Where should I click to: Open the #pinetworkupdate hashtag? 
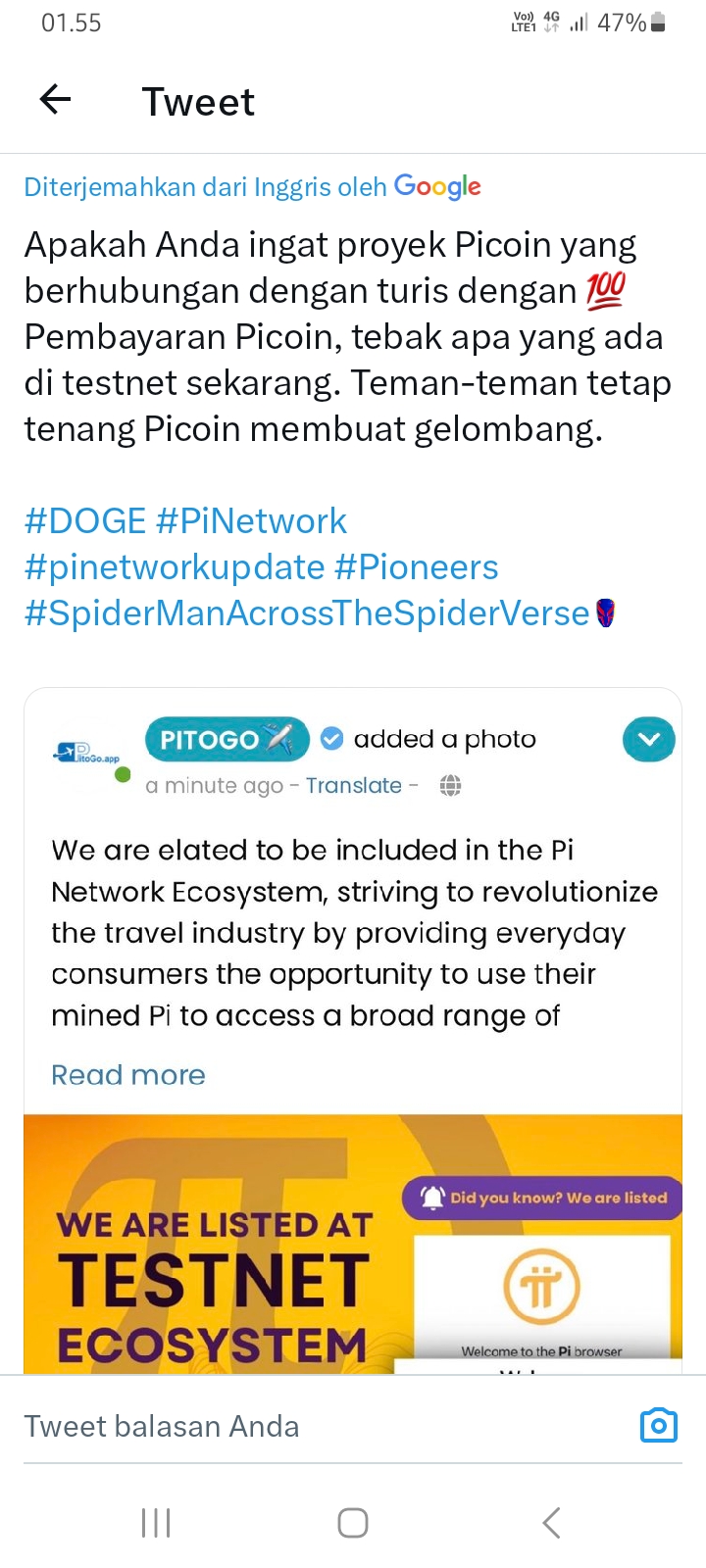[175, 566]
